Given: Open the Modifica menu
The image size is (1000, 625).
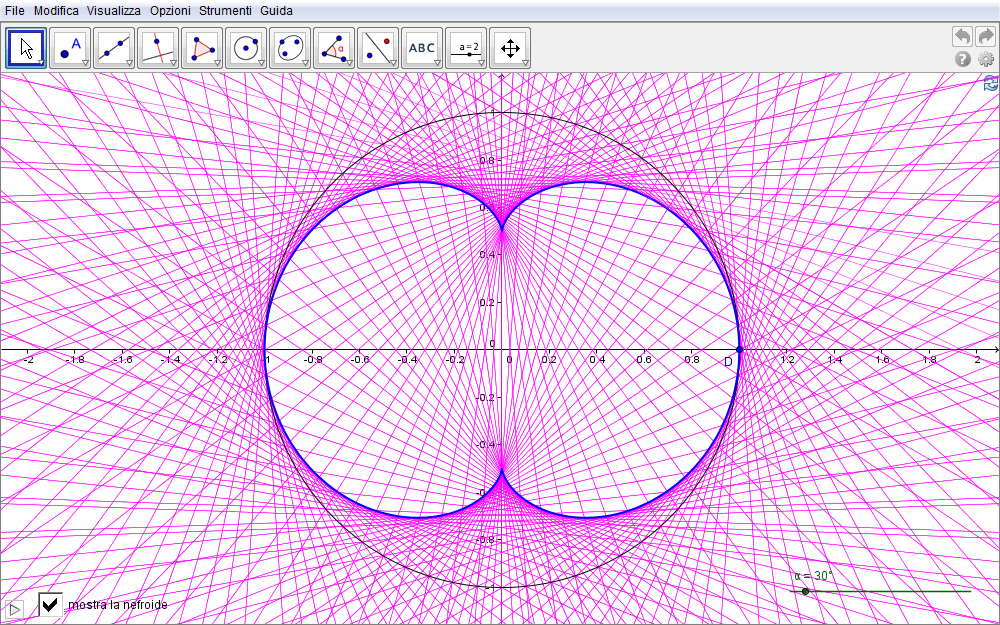Looking at the screenshot, I should point(55,11).
